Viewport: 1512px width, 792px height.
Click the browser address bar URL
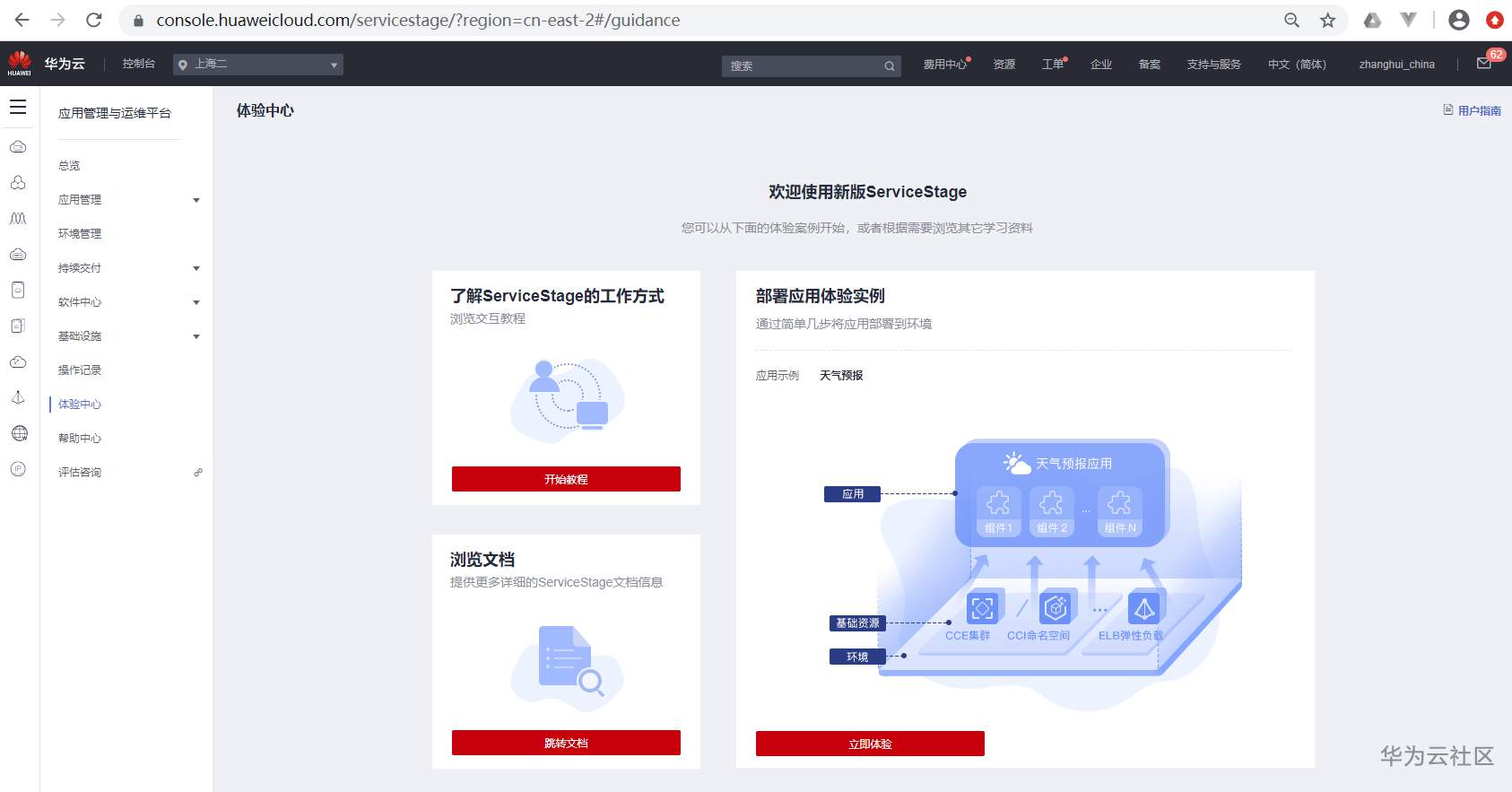[418, 20]
